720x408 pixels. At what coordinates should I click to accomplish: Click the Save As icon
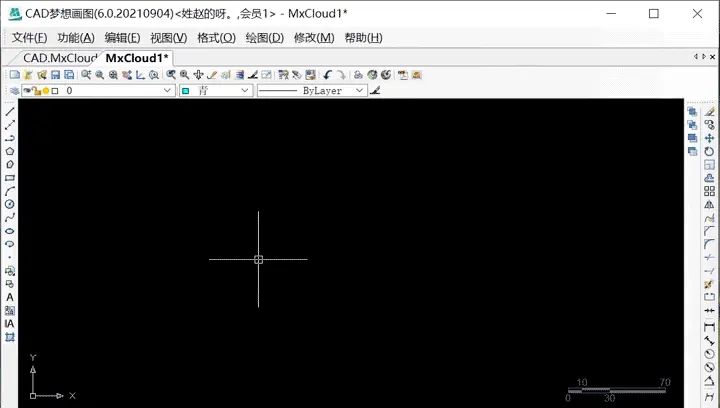click(69, 75)
